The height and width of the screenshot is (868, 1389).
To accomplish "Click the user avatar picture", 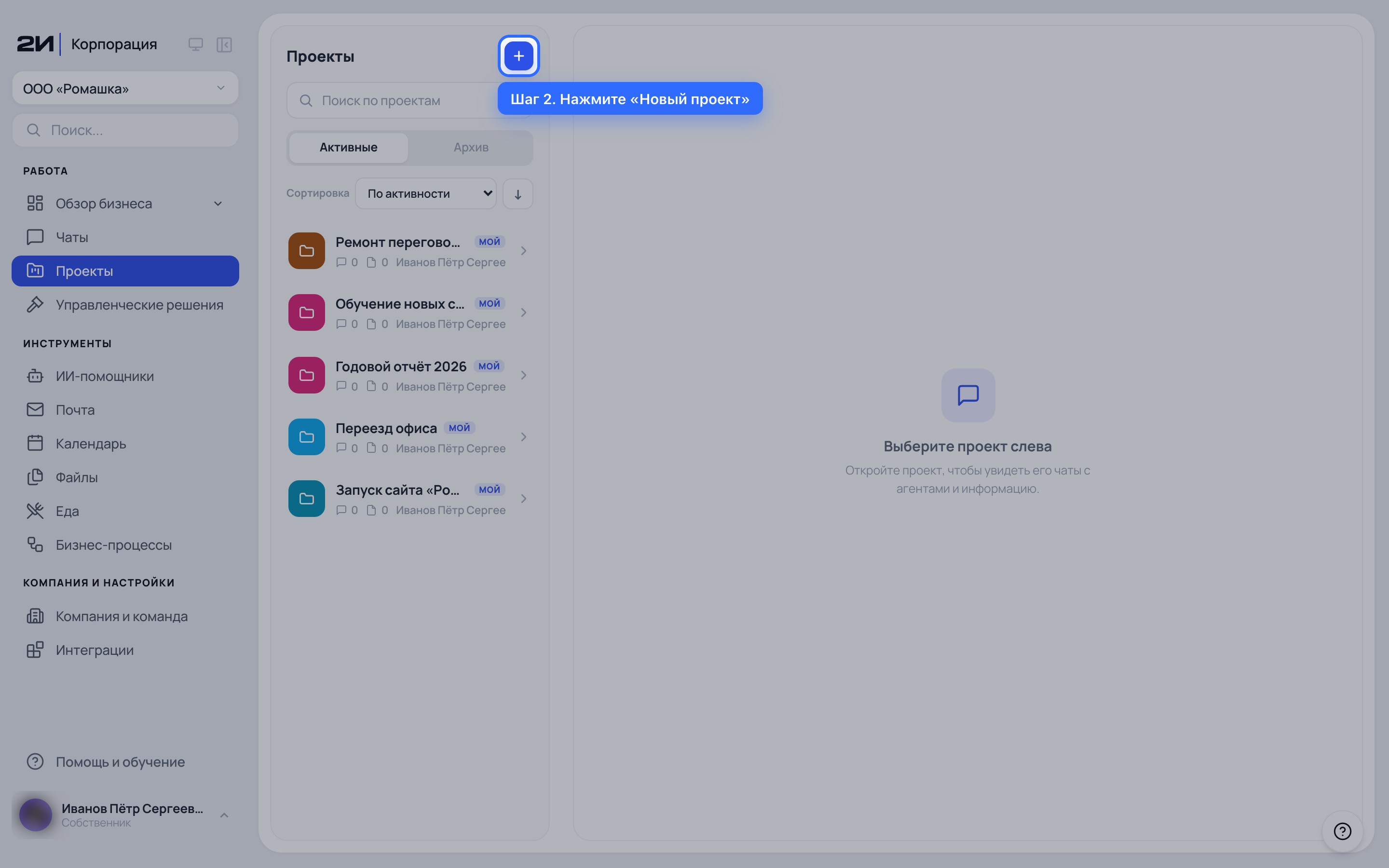I will click(36, 814).
